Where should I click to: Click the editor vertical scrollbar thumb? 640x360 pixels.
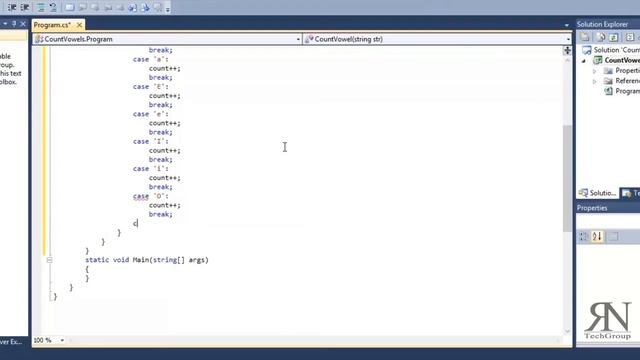(x=567, y=178)
